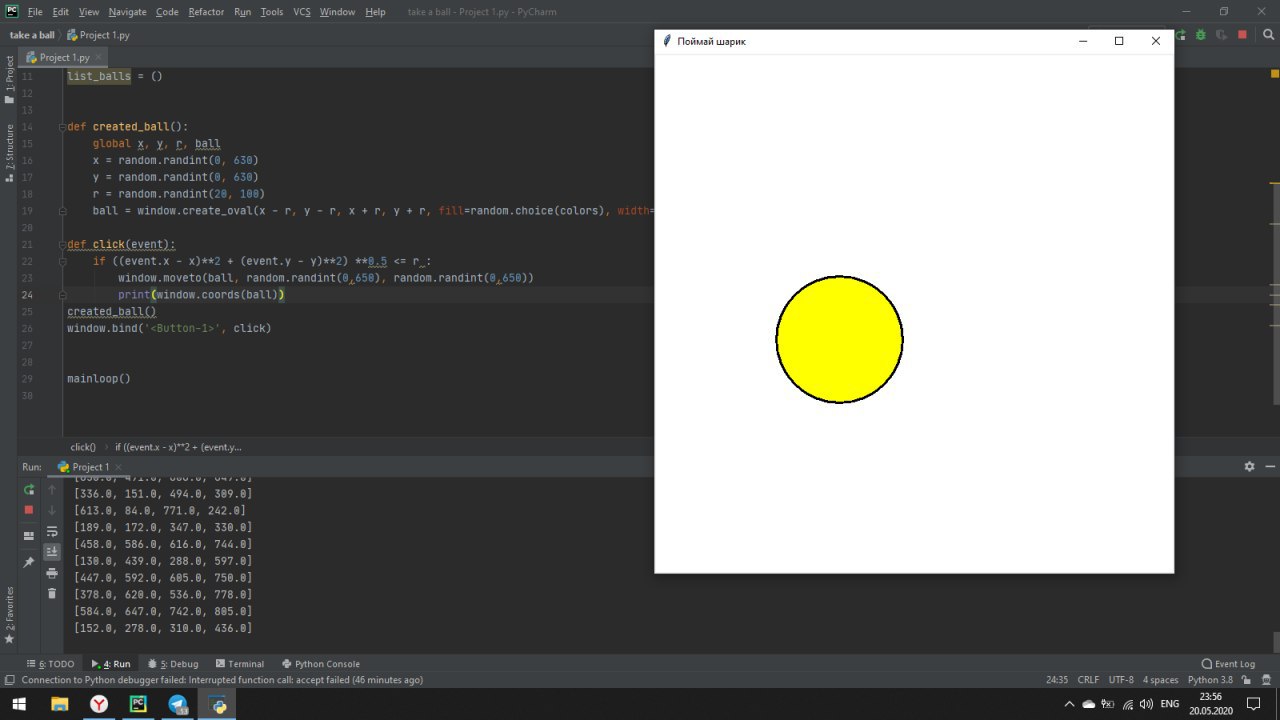Open the 4 spaces indent settings
The width and height of the screenshot is (1280, 720).
point(1161,680)
